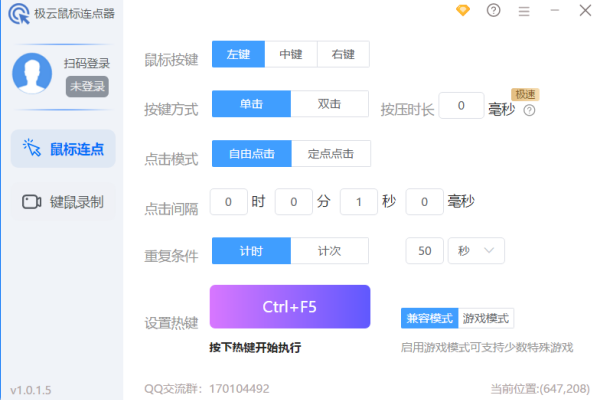Click the VIP diamond icon in title bar
This screenshot has height=400, width=600.
point(462,11)
